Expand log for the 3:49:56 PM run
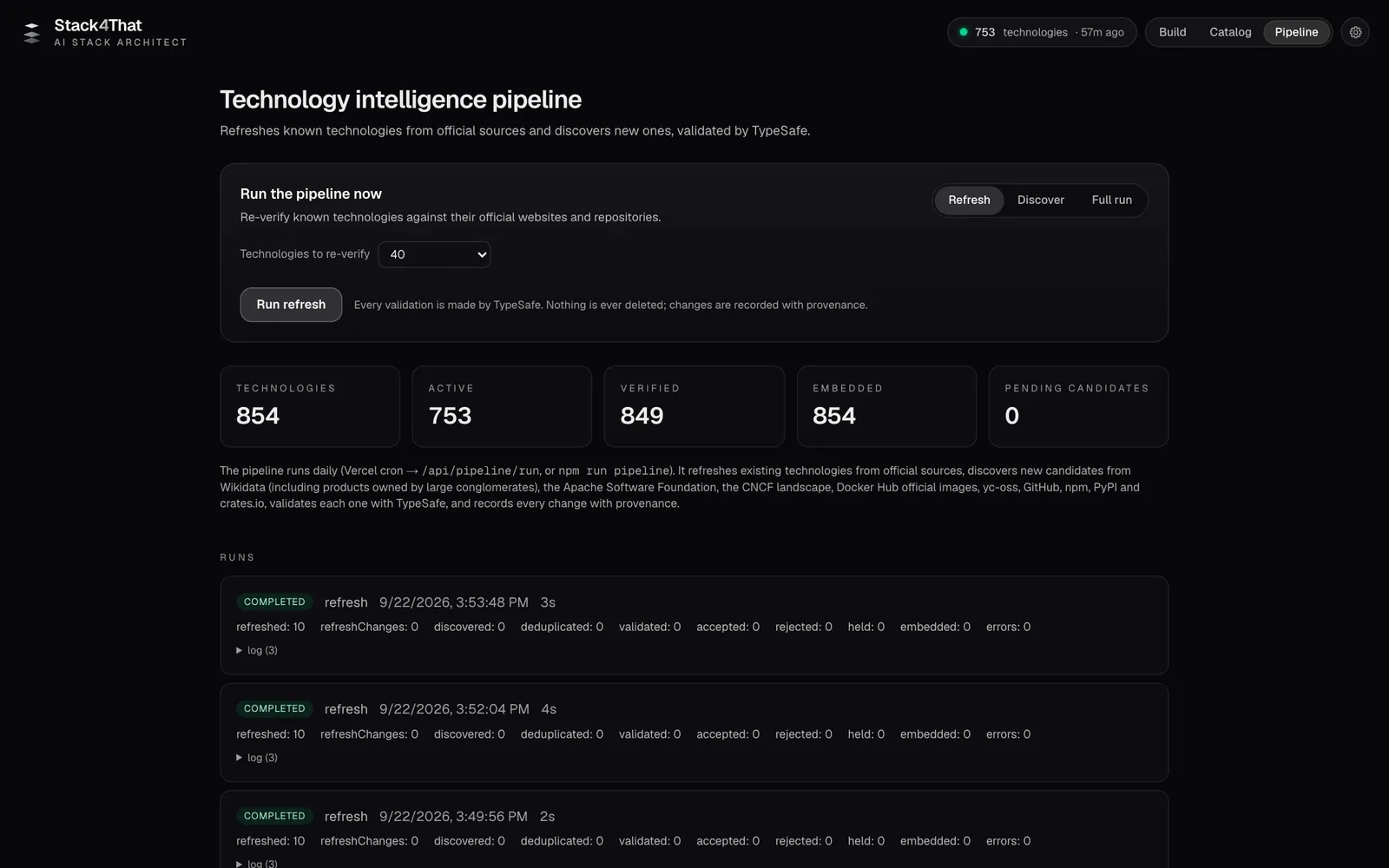This screenshot has width=1389, height=868. 257,864
